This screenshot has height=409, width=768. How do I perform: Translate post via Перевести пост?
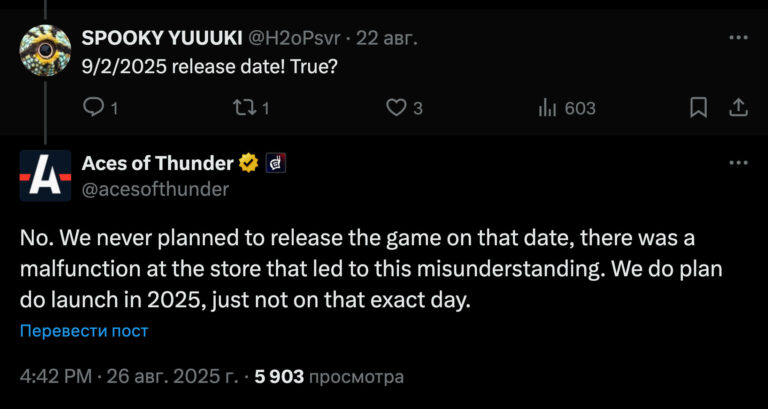84,331
